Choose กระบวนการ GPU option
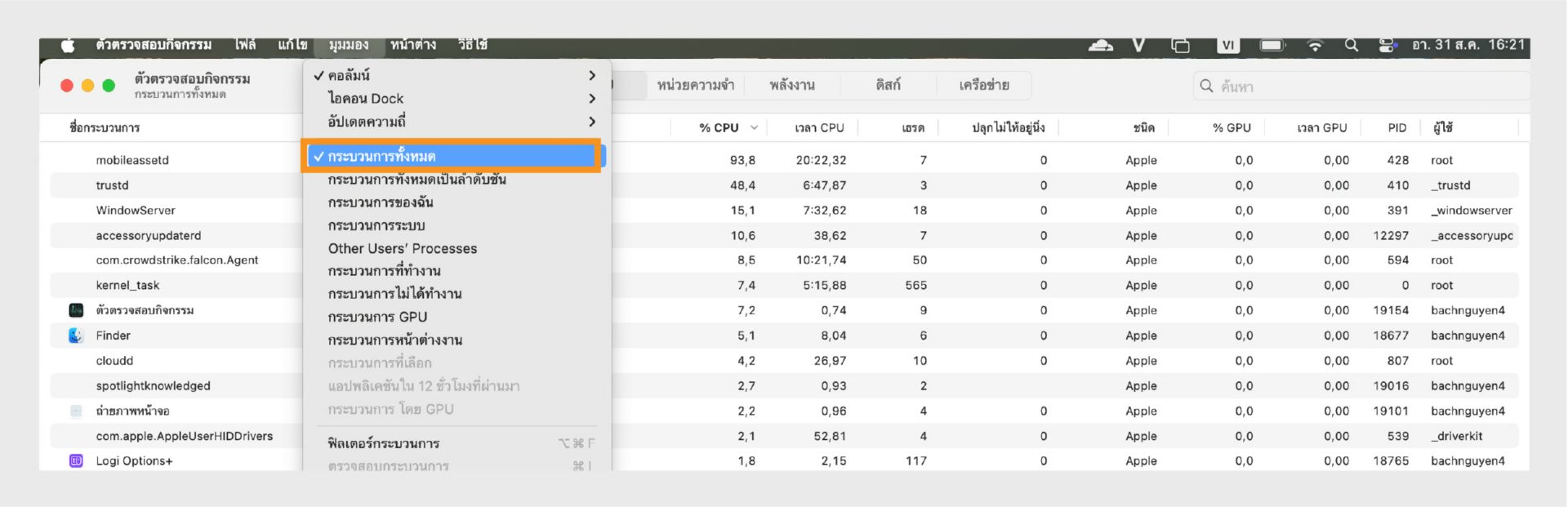 (x=457, y=317)
